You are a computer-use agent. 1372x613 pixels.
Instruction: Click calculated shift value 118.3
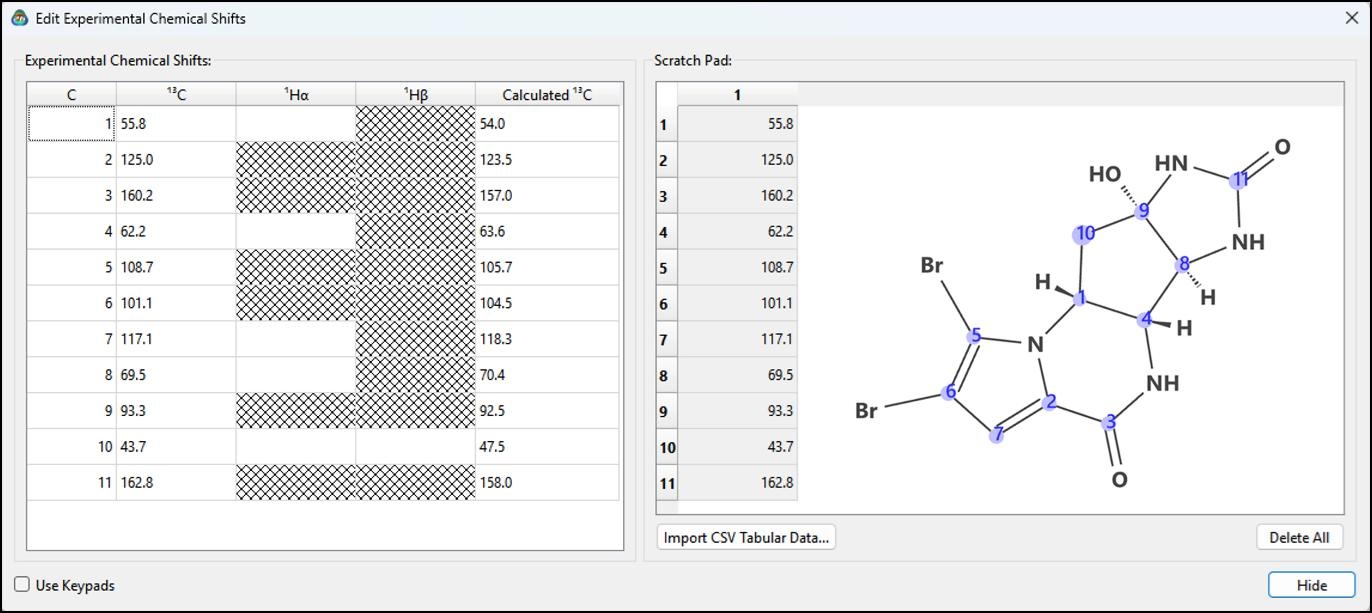[x=547, y=339]
